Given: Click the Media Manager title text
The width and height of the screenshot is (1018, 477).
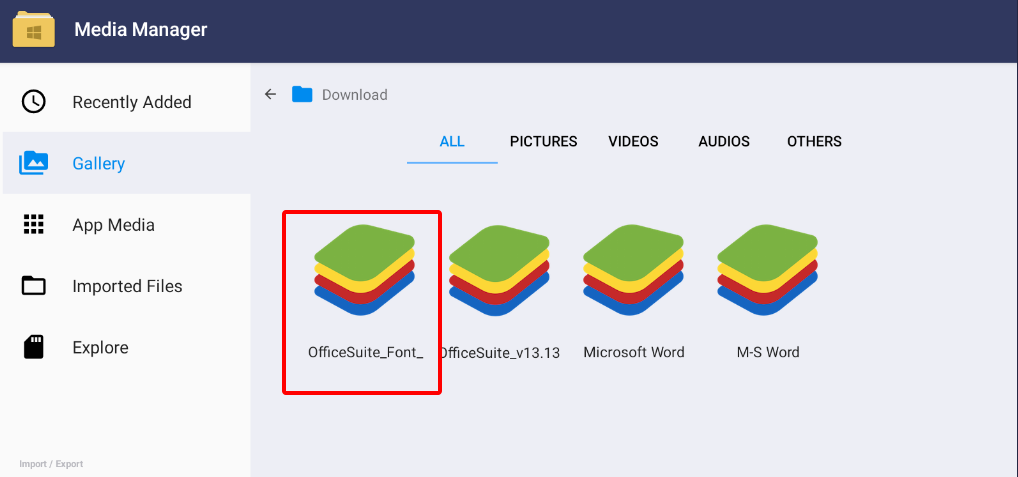Looking at the screenshot, I should coord(141,30).
